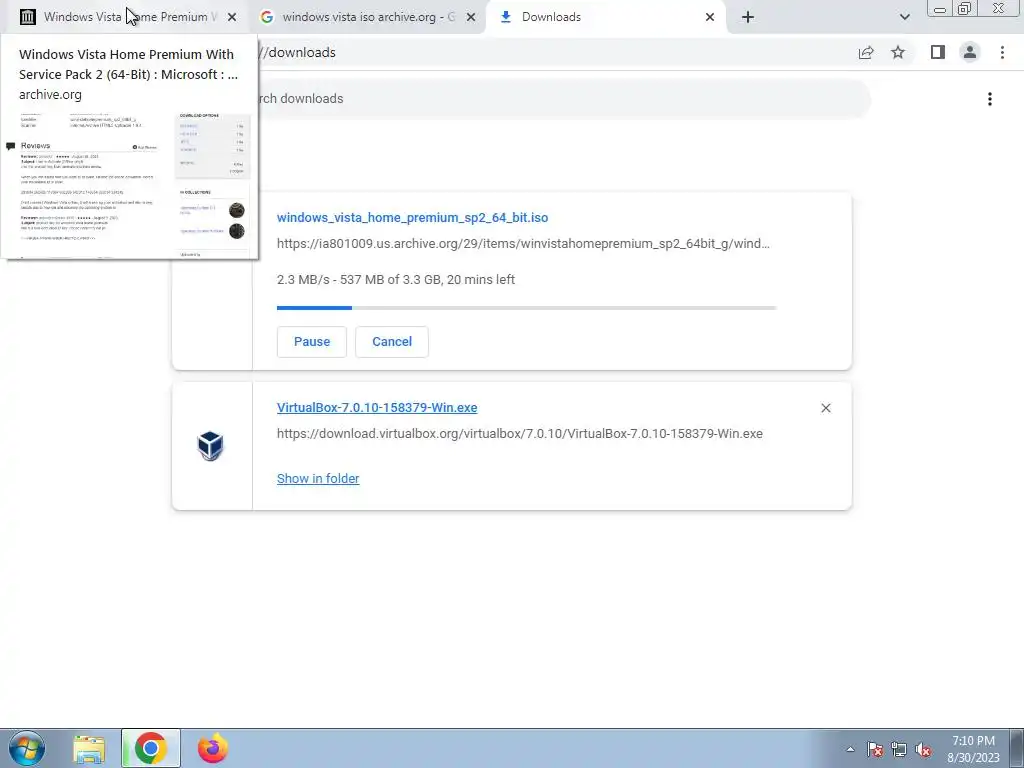Close the Downloads tab
The image size is (1024, 768).
pos(710,18)
